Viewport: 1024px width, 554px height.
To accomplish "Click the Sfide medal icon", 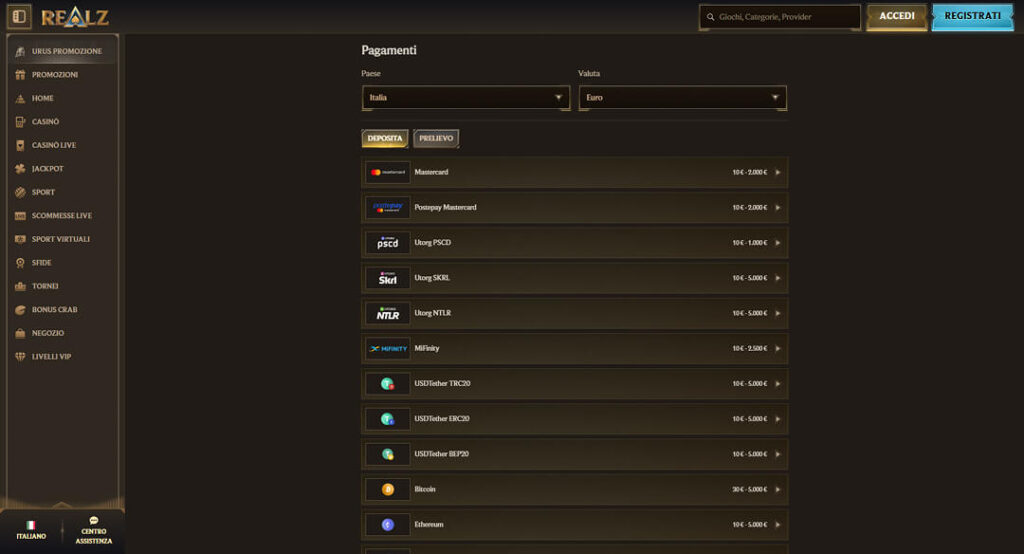I will coord(20,263).
